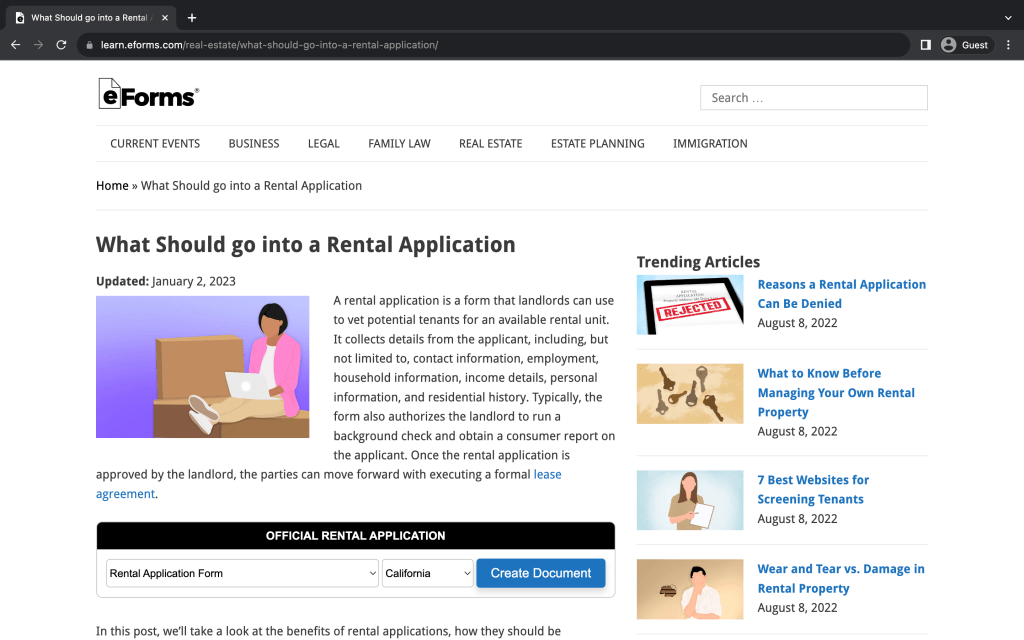Toggle the browser side panel icon
Viewport: 1024px width, 640px height.
point(925,45)
